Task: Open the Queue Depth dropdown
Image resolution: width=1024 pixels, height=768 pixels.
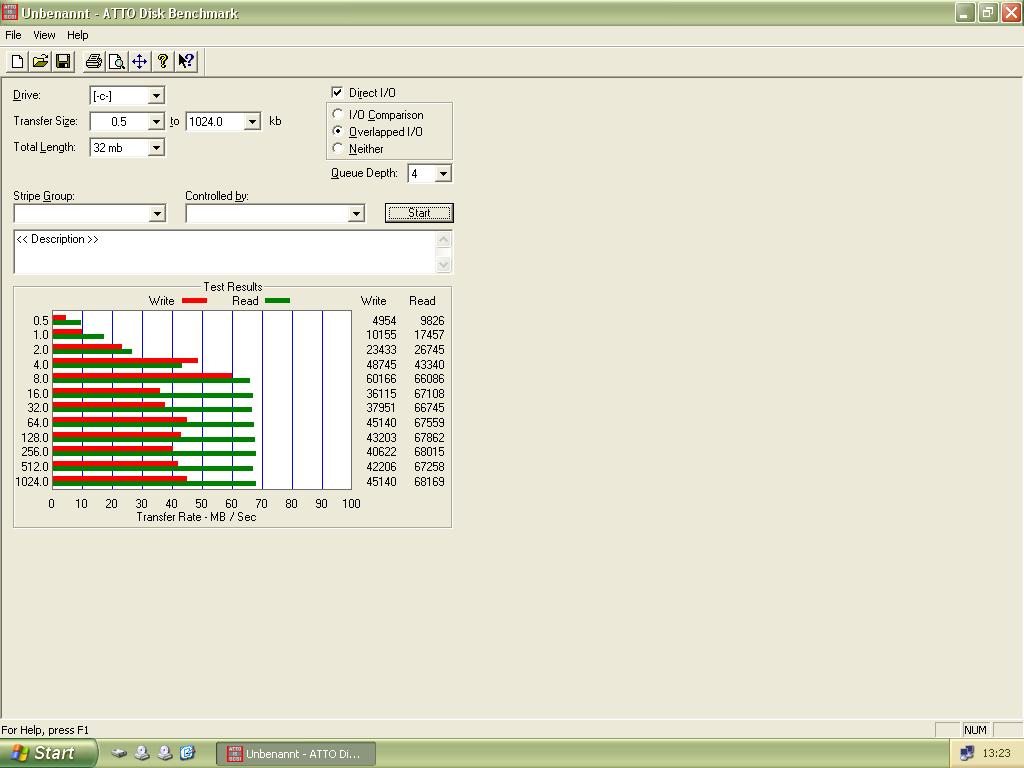Action: click(x=443, y=174)
